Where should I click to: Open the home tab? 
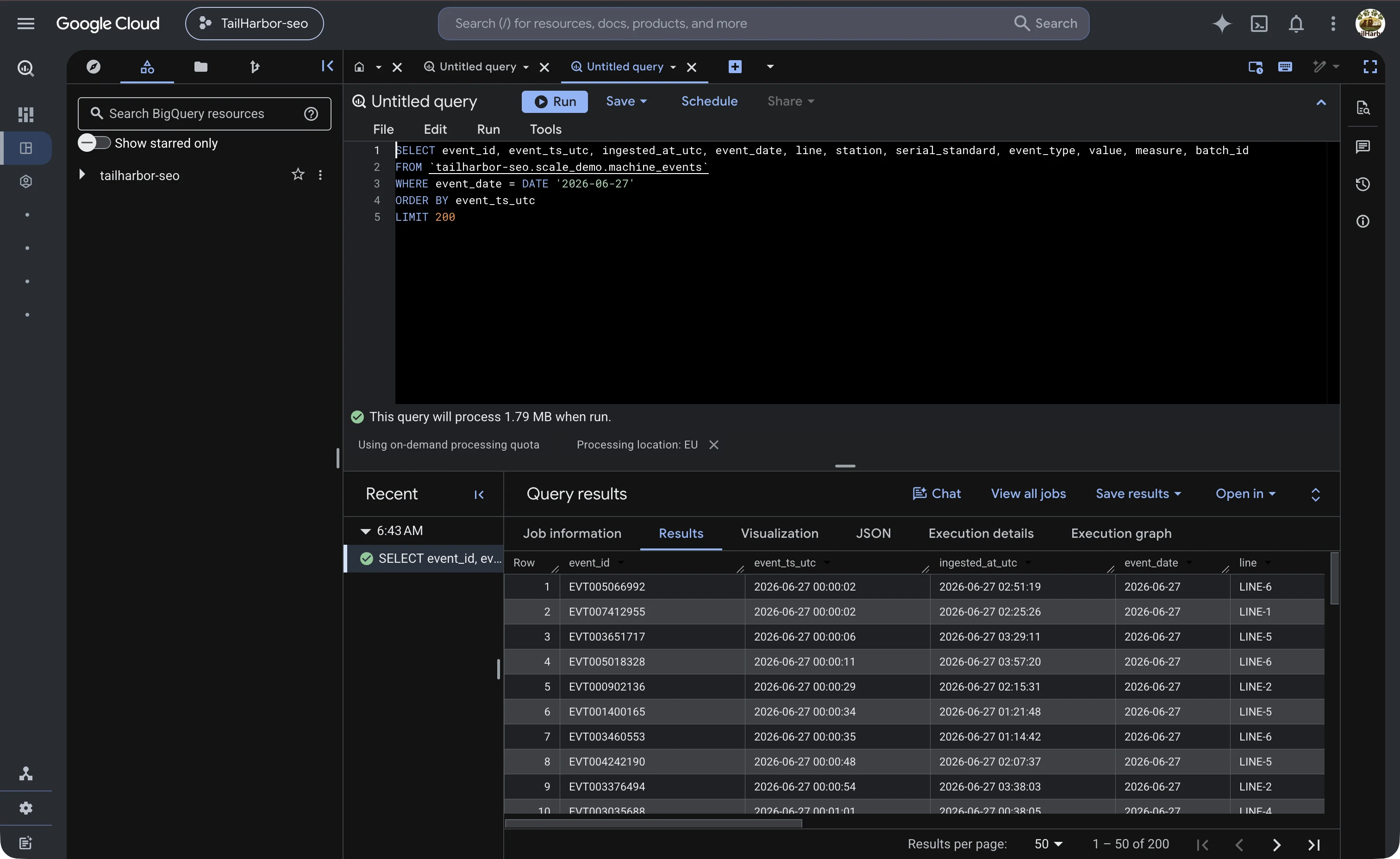click(359, 67)
